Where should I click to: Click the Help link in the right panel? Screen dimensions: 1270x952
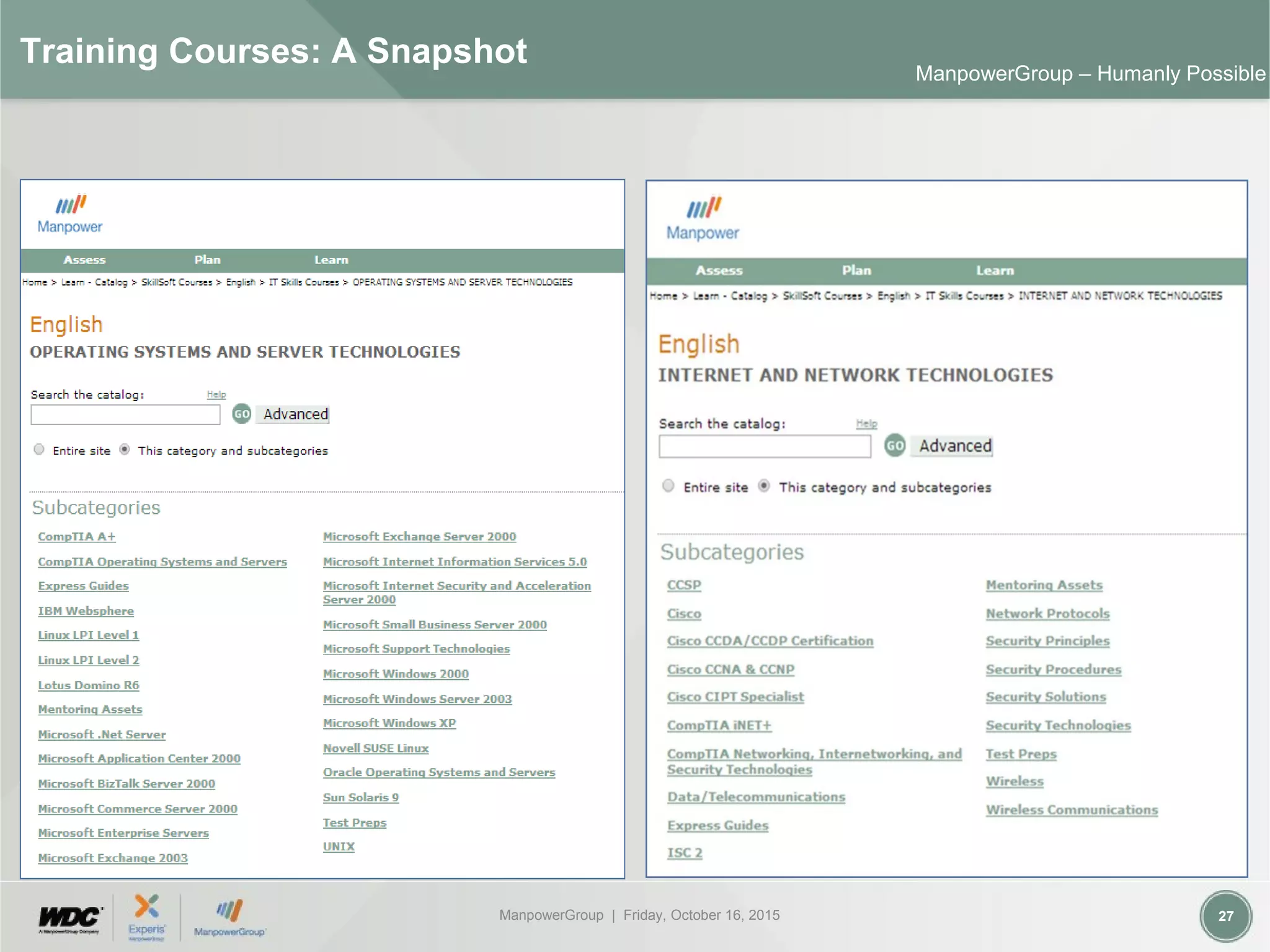click(866, 423)
